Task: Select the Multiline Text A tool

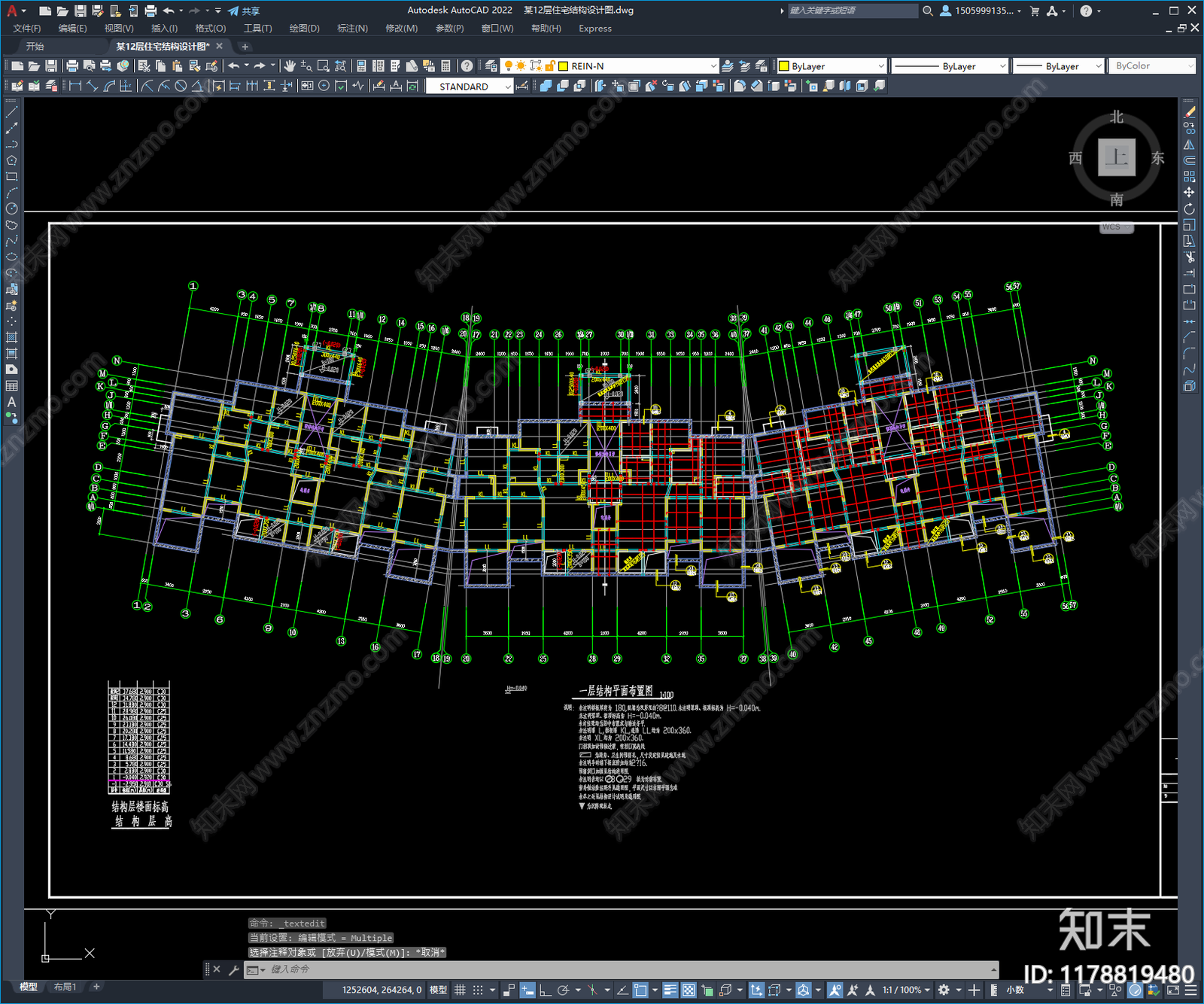Action: (x=11, y=402)
